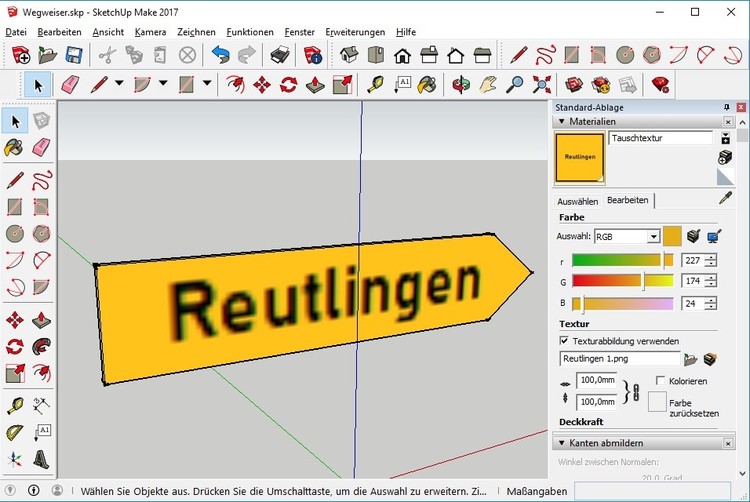
Task: Click the Farbe zurücksetzen swatch
Action: click(x=657, y=402)
